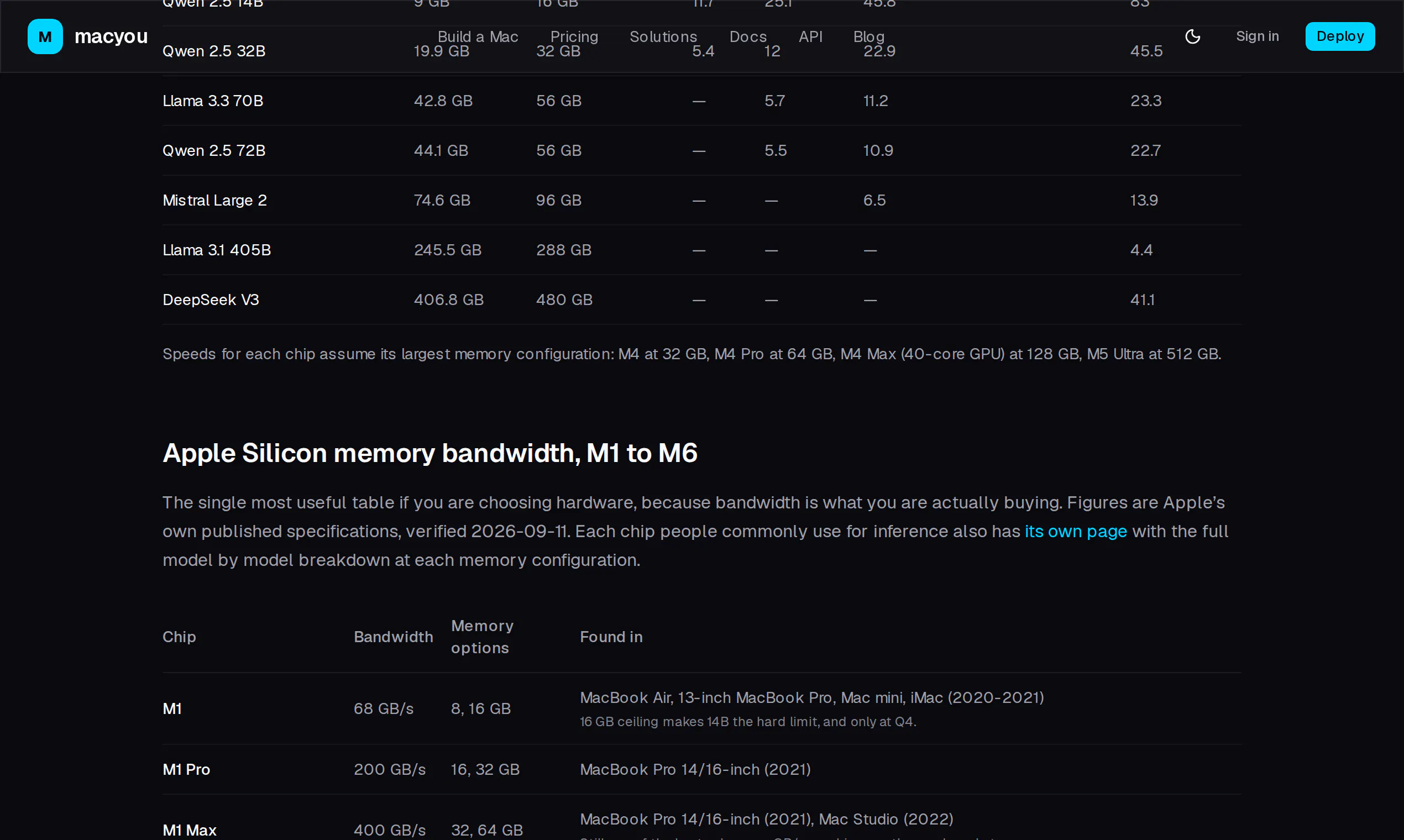Select the Mistral Large 2 row name
Viewport: 1404px width, 840px height.
214,201
